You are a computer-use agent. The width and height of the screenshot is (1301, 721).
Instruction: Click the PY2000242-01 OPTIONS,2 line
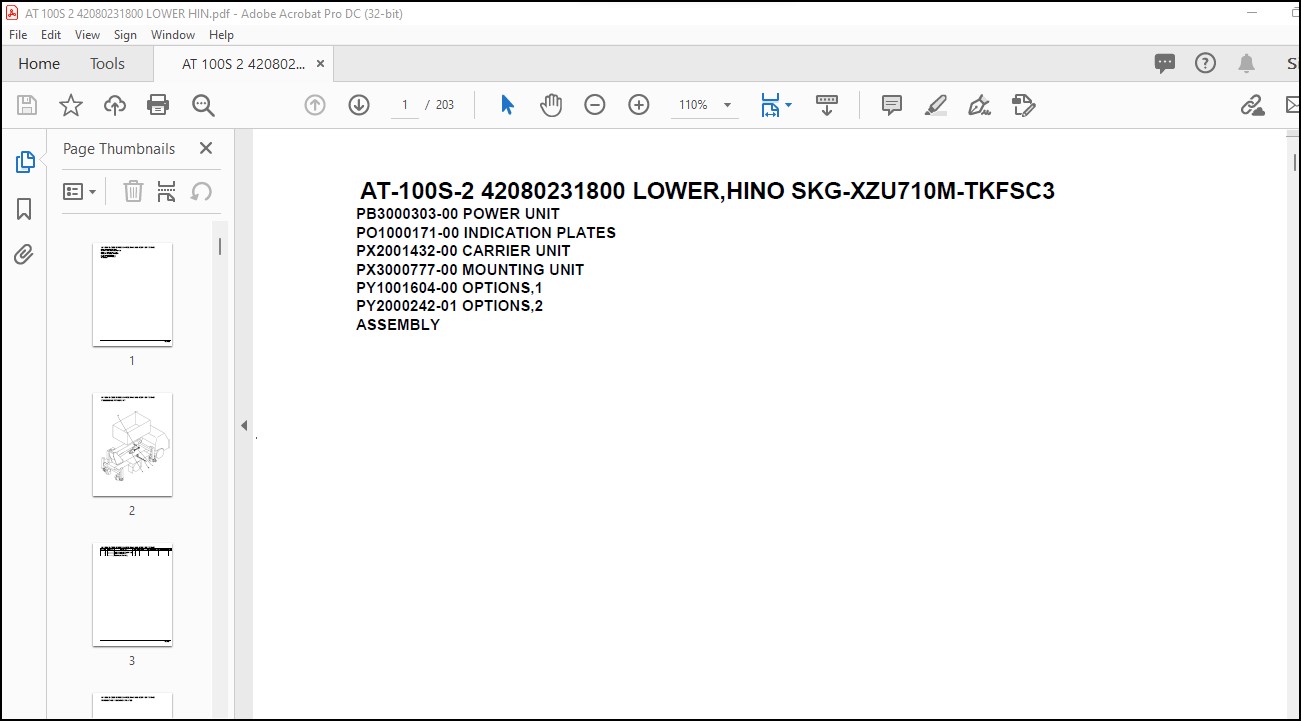coord(450,306)
